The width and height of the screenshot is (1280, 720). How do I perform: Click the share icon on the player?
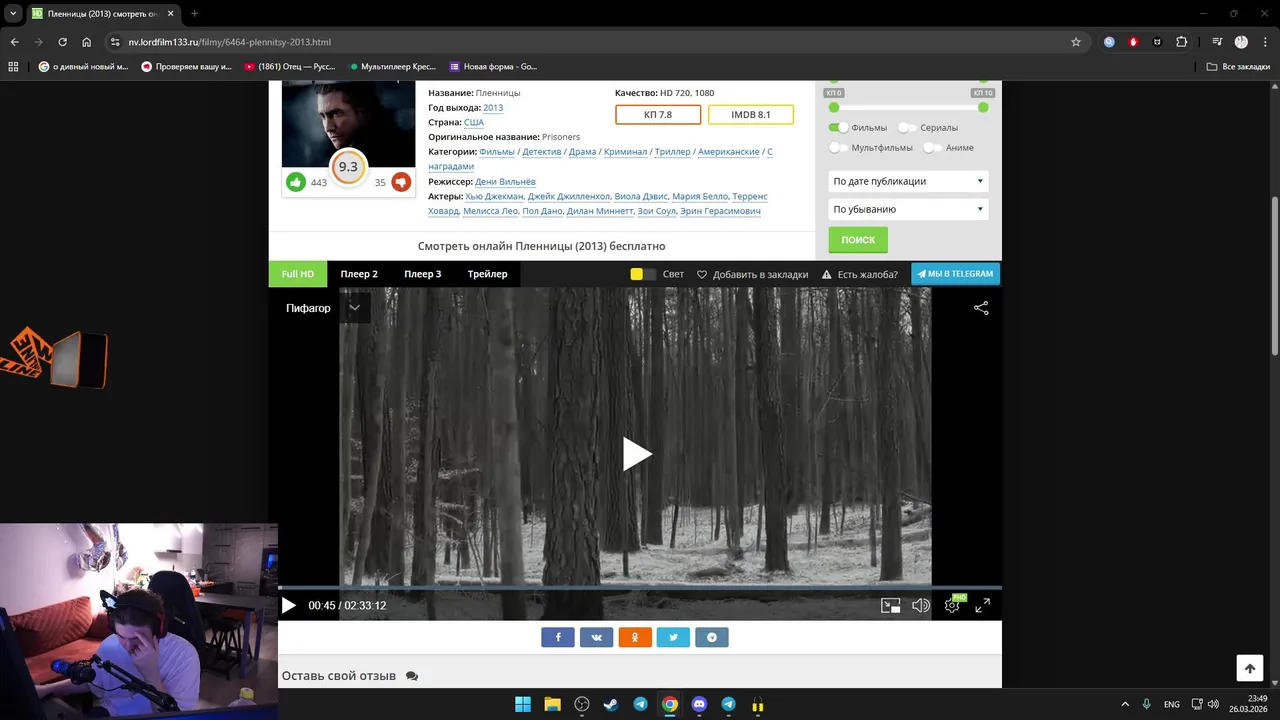(x=981, y=308)
